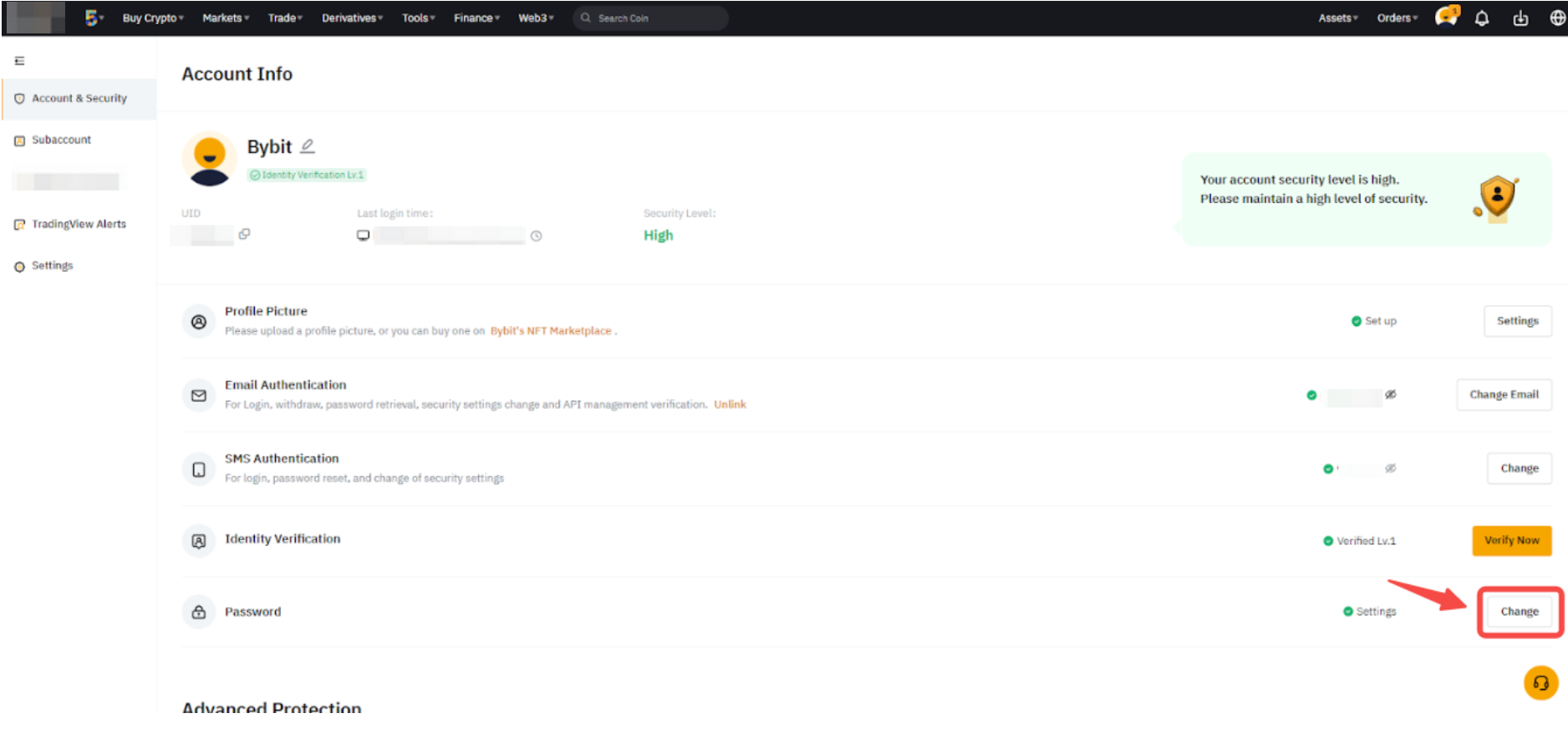
Task: Toggle SMS phone number visibility eye icon
Action: pos(1391,468)
